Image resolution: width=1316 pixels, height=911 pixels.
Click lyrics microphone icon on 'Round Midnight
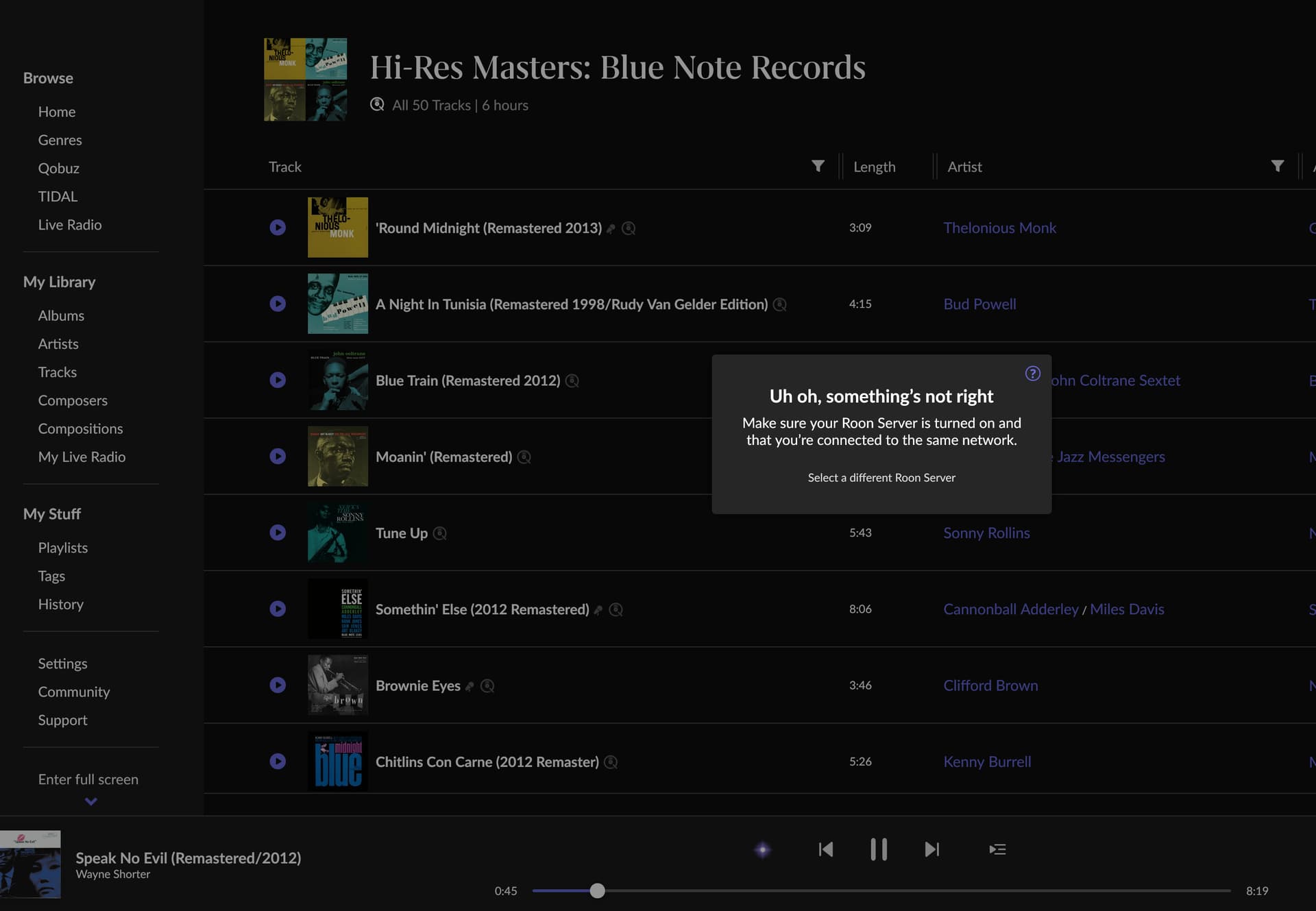611,229
